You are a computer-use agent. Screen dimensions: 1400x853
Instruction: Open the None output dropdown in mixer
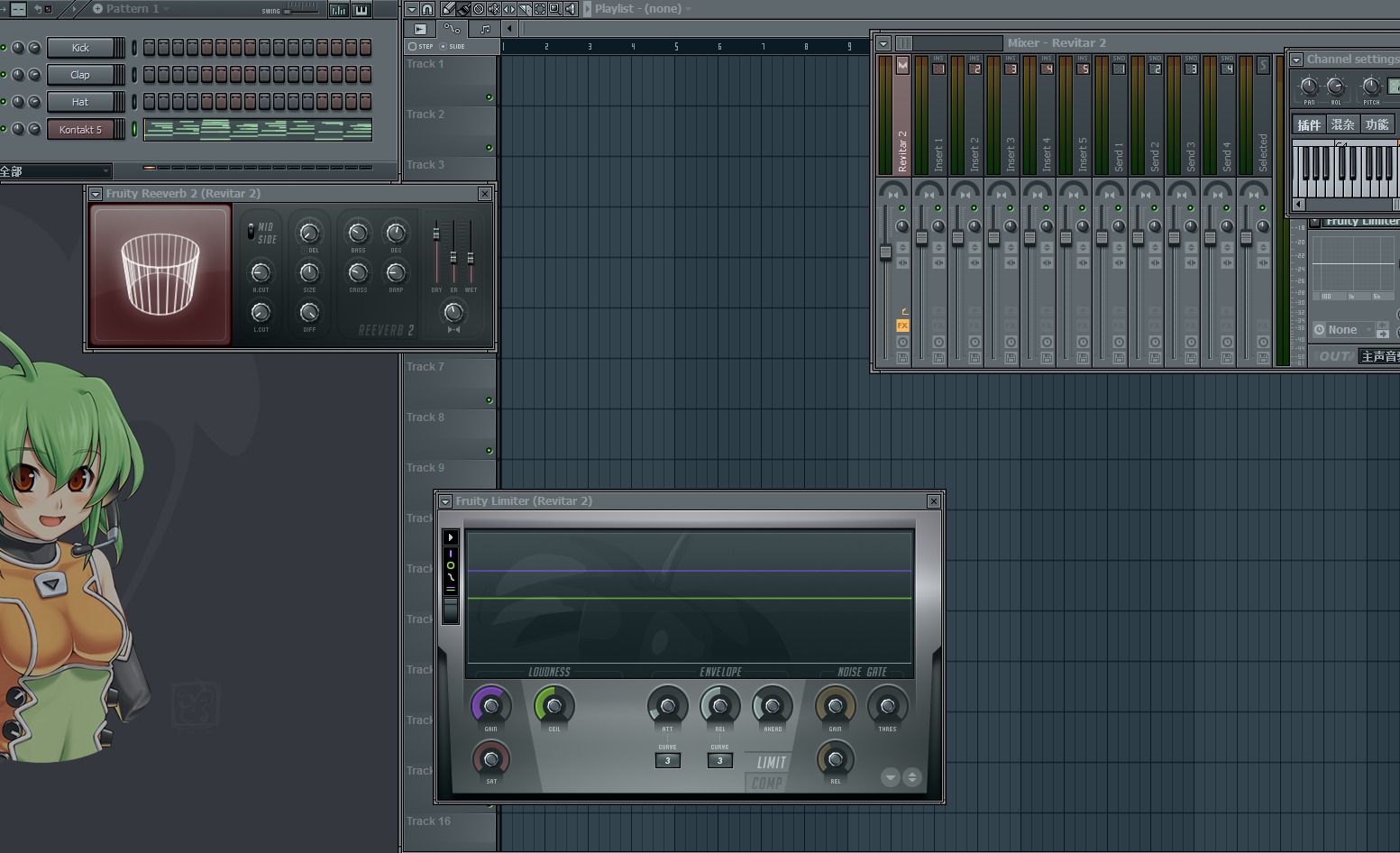coord(1350,330)
